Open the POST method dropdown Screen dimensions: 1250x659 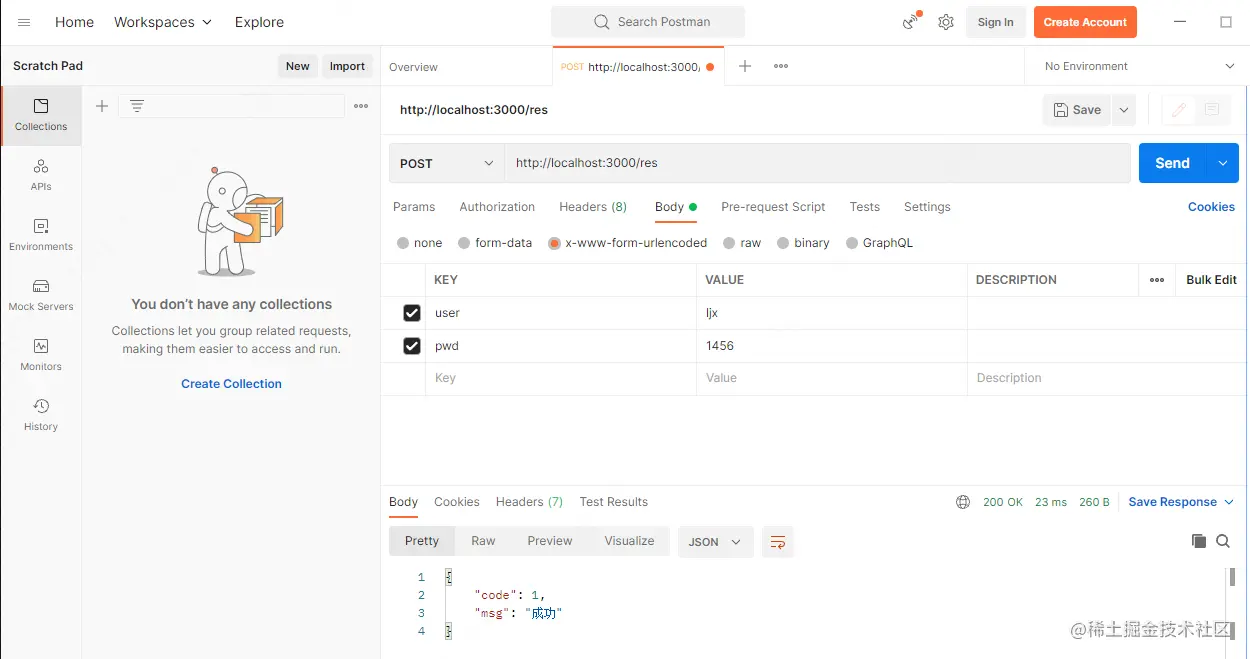point(447,163)
